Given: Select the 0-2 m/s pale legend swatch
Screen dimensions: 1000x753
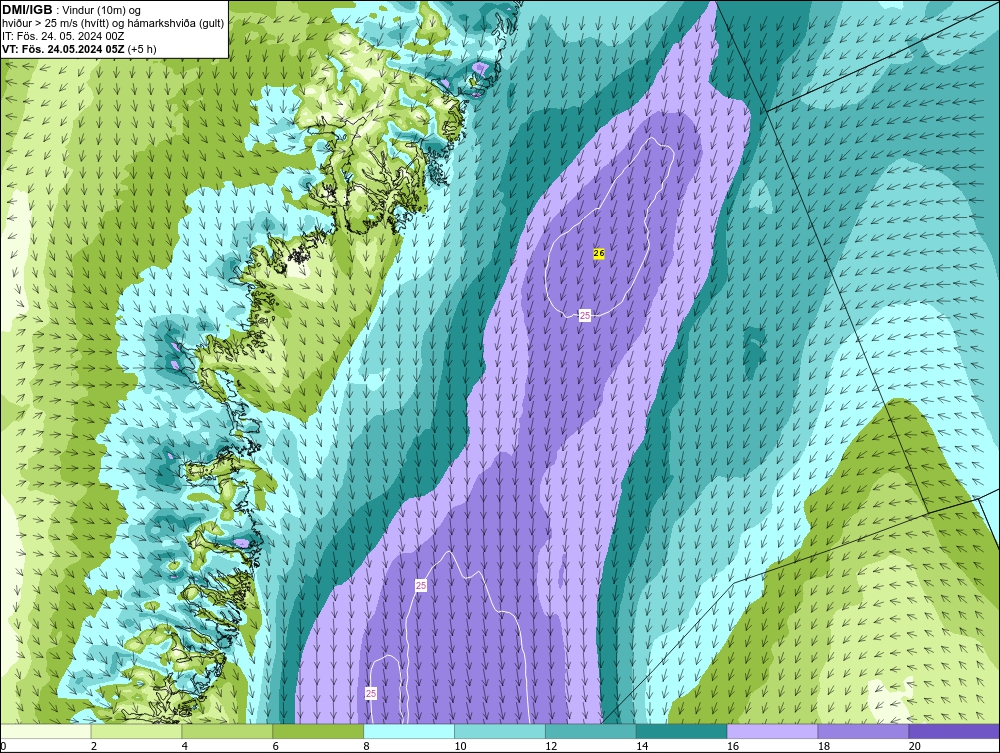Looking at the screenshot, I should point(45,731).
